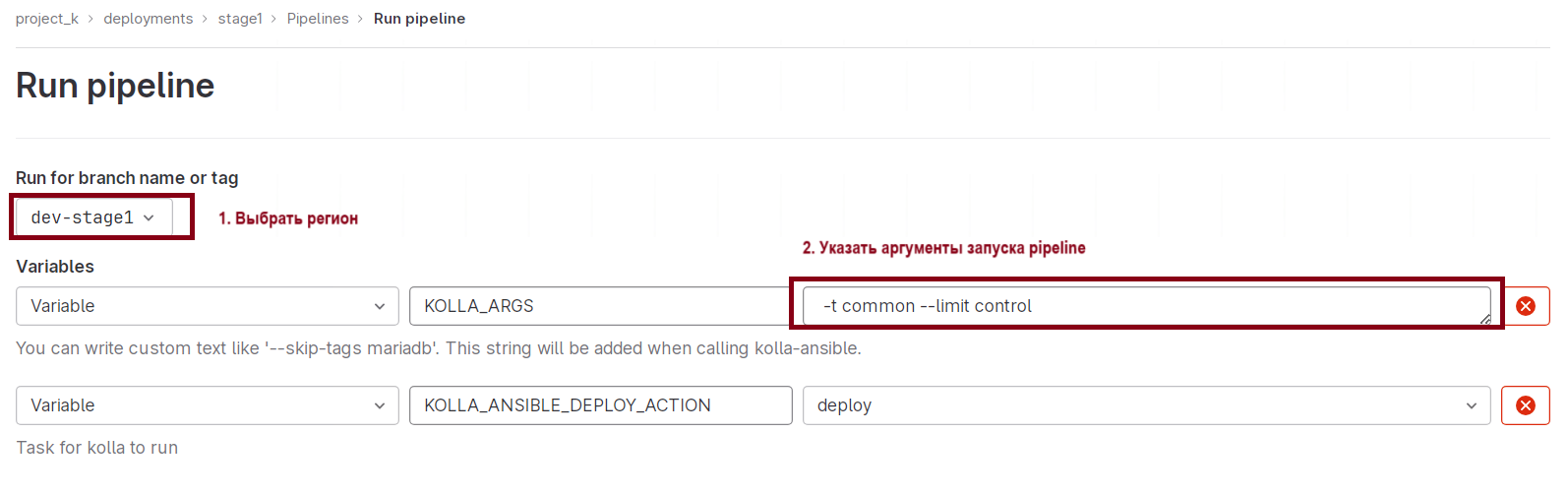The image size is (1568, 495).
Task: Click the 'Run for branch name or tag' label
Action: 127,178
